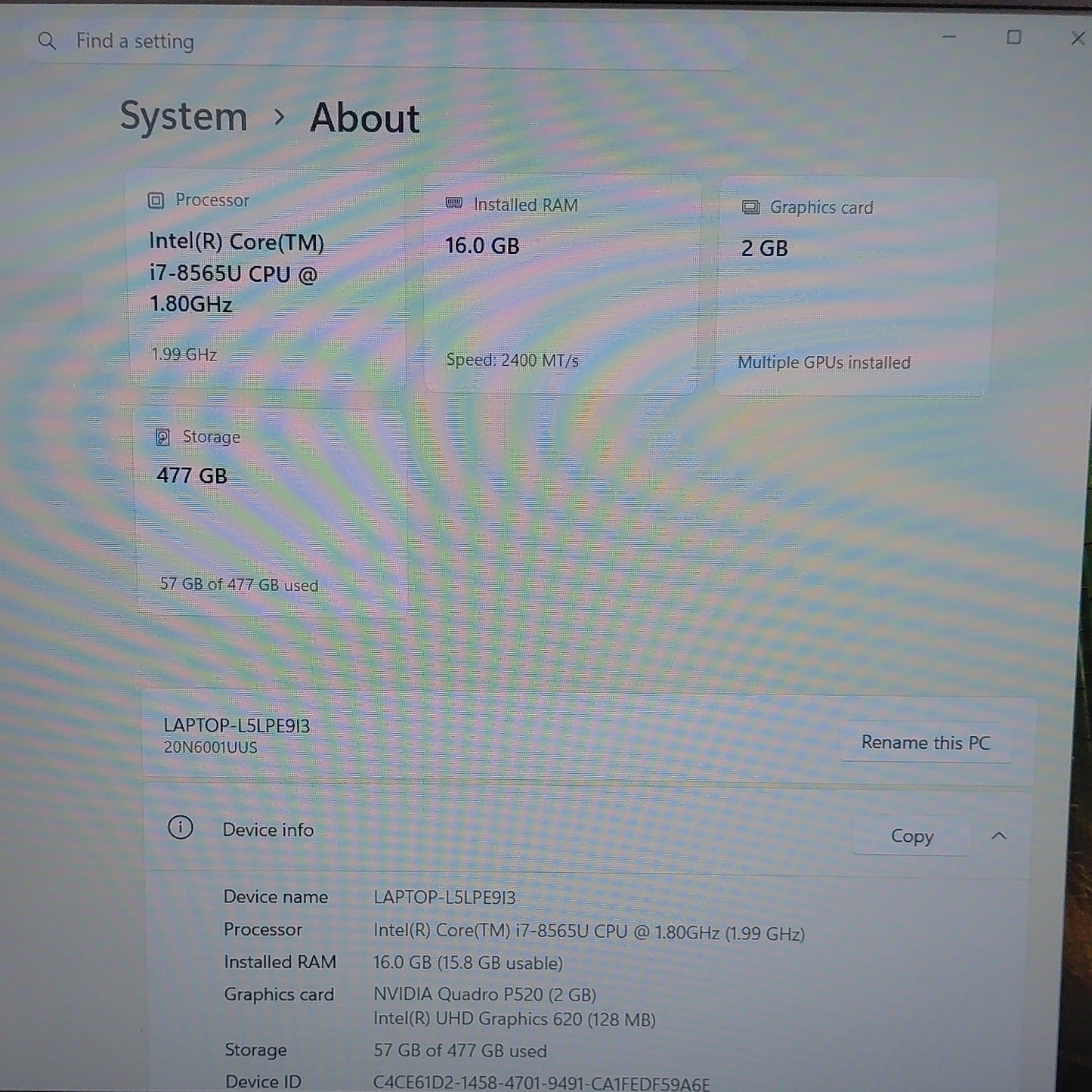This screenshot has width=1092, height=1092.
Task: Maximize the Settings window
Action: coord(1013,37)
